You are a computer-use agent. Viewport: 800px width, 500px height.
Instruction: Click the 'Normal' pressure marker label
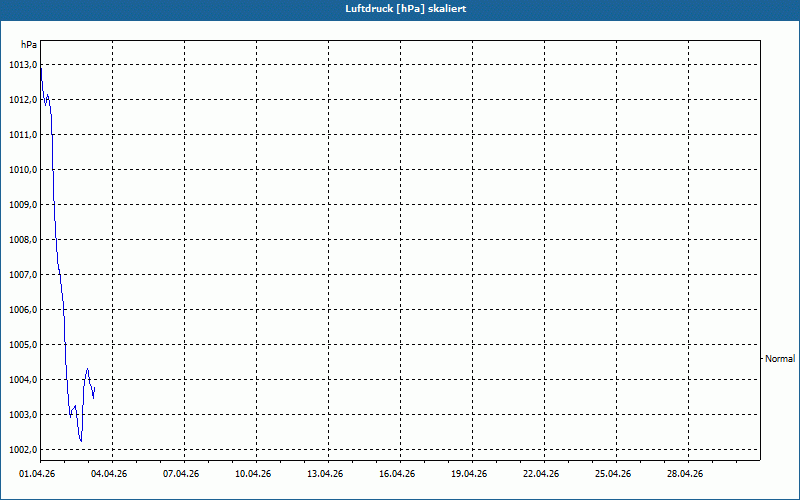pyautogui.click(x=780, y=359)
